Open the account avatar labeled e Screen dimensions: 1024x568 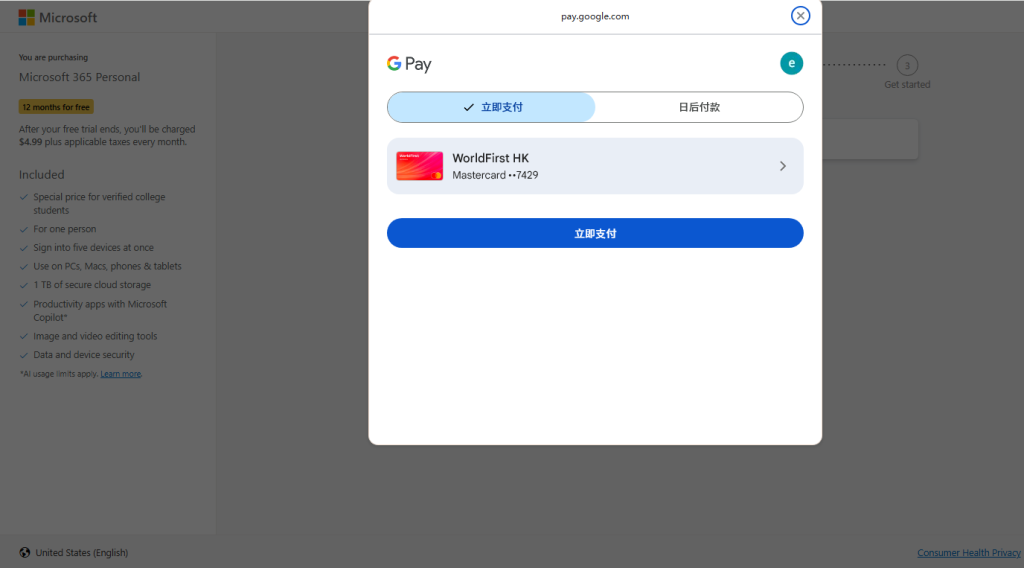[791, 63]
